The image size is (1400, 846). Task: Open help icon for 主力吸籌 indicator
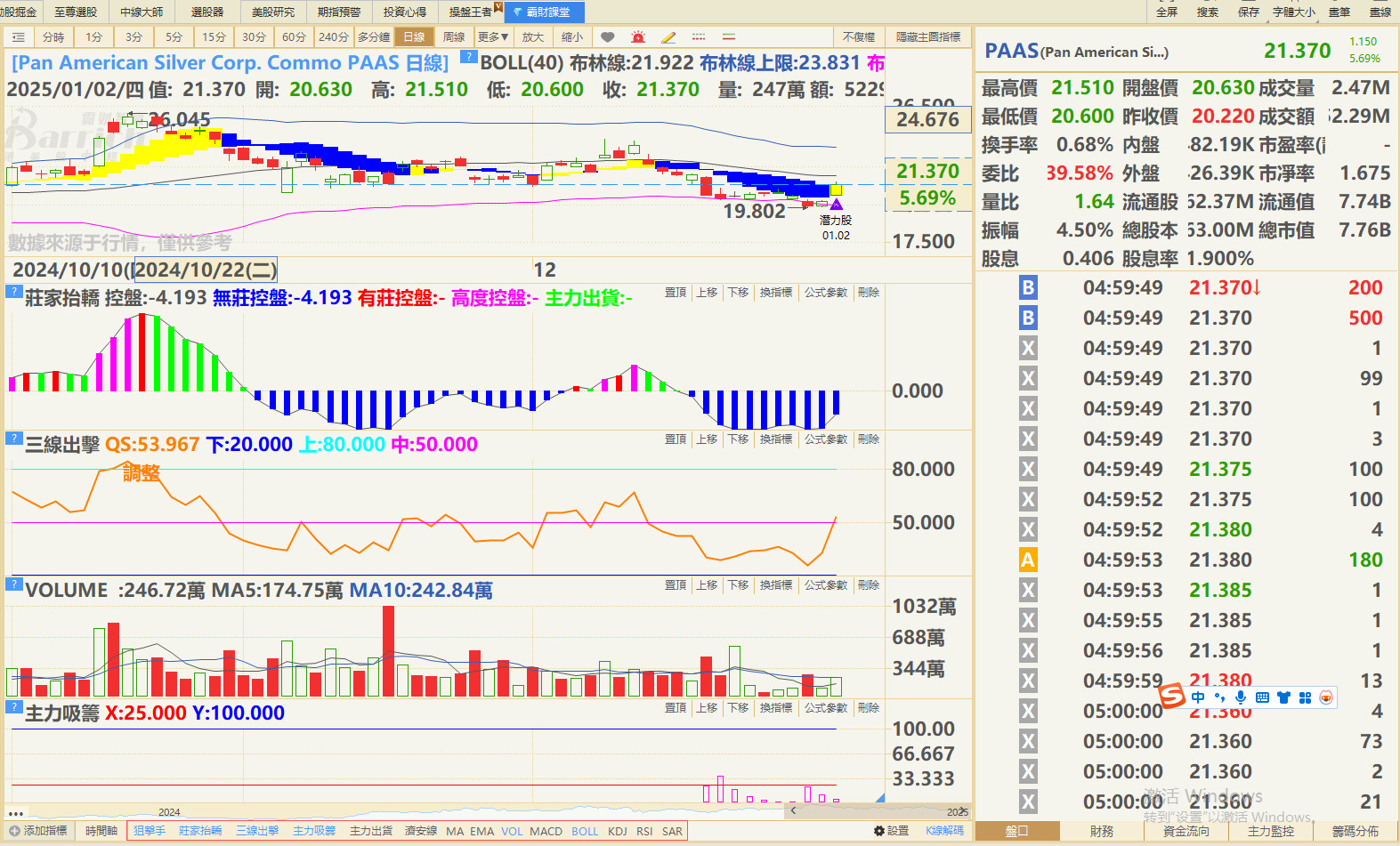pos(14,706)
